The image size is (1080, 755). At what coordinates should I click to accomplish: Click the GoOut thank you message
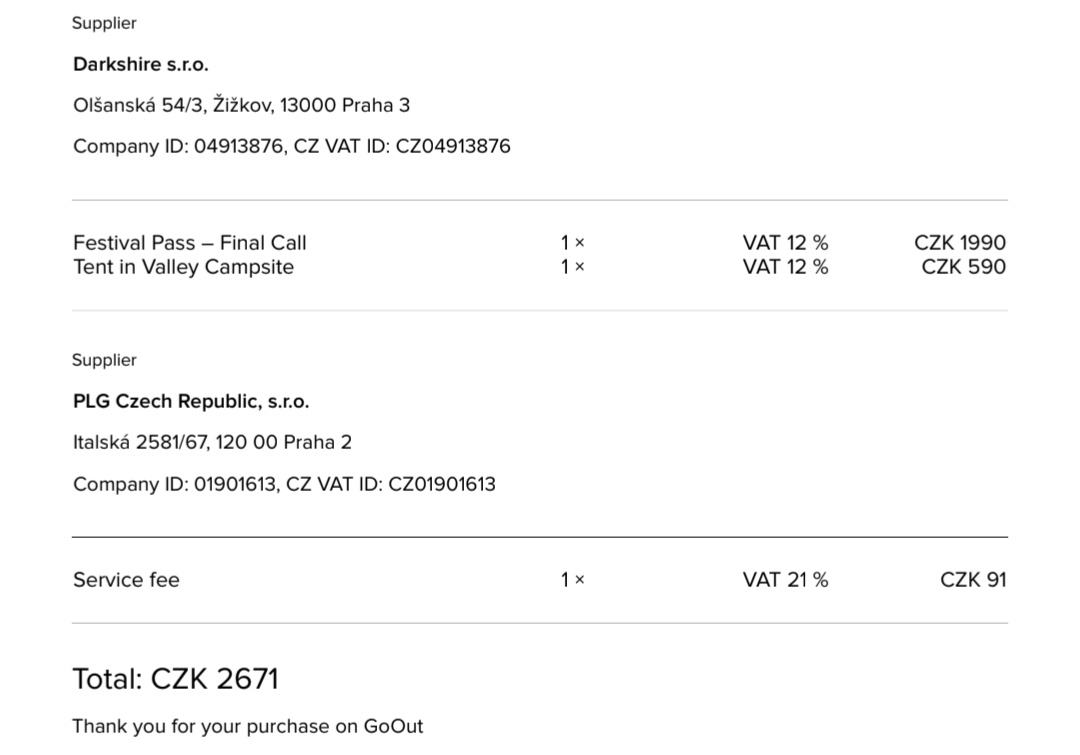[248, 727]
